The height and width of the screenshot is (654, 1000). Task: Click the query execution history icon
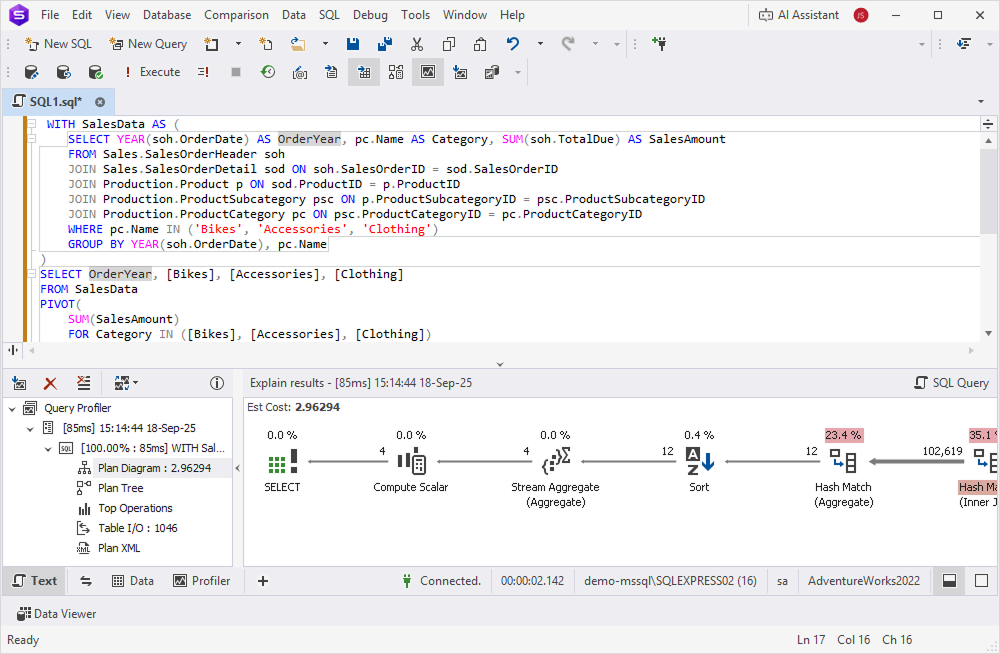269,71
